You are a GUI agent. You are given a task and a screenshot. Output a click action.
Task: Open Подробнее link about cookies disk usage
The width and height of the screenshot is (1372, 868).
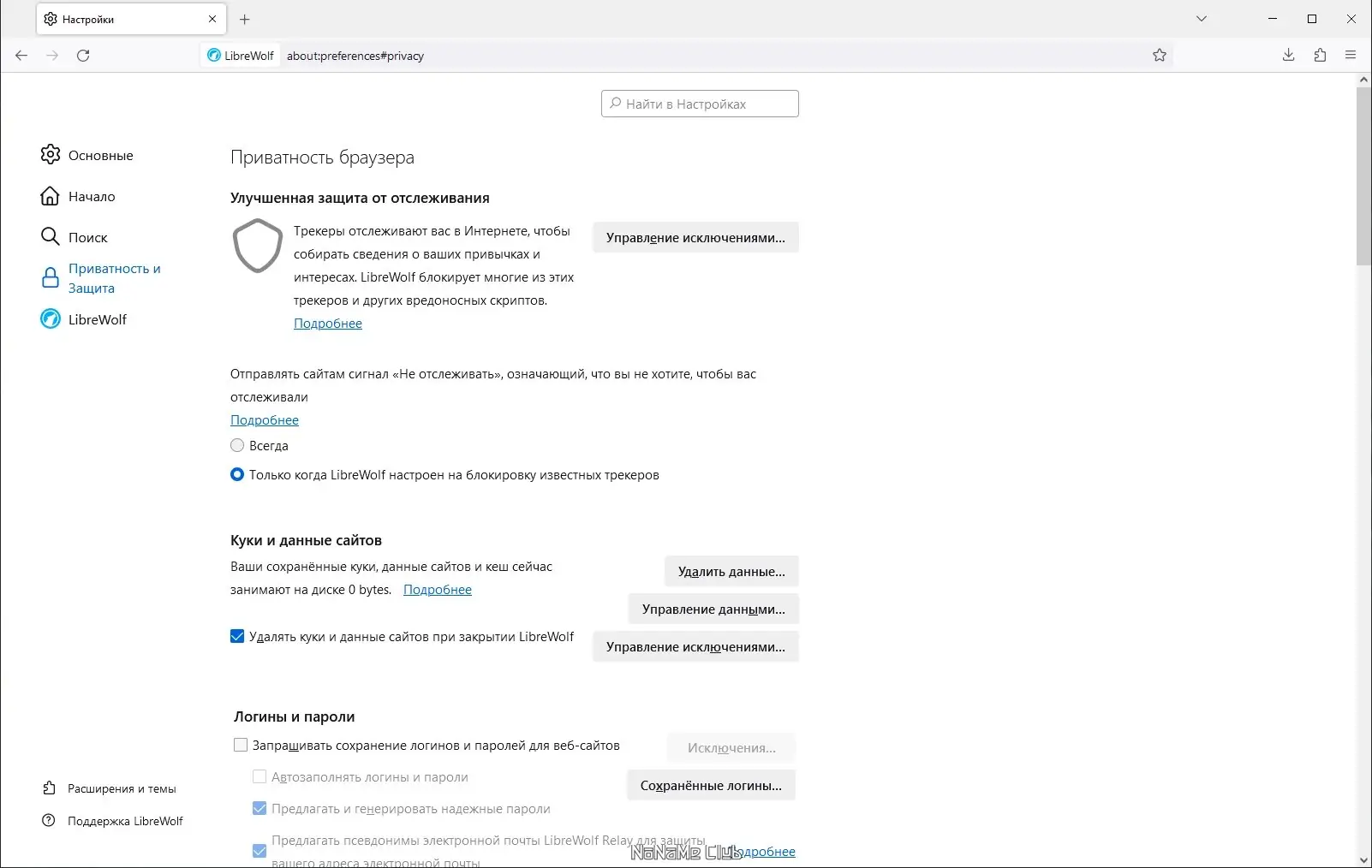[438, 590]
